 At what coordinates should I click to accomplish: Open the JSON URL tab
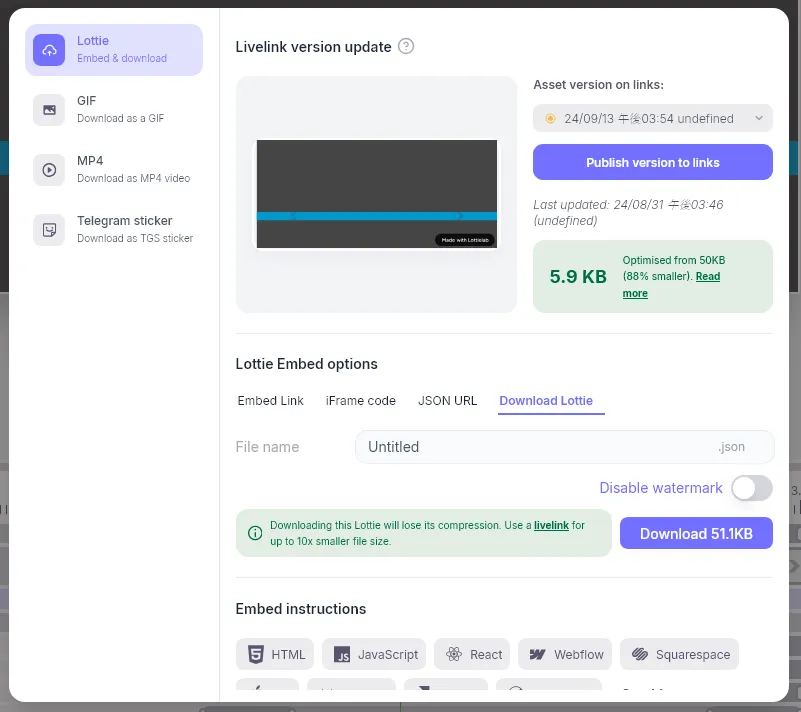447,401
